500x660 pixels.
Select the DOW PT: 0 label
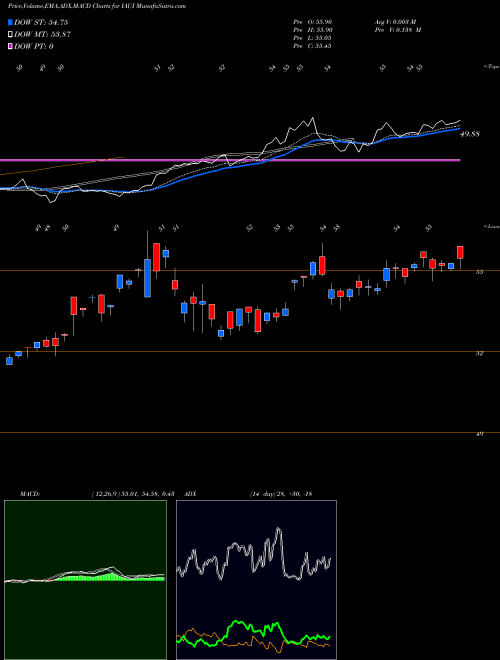pyautogui.click(x=34, y=46)
